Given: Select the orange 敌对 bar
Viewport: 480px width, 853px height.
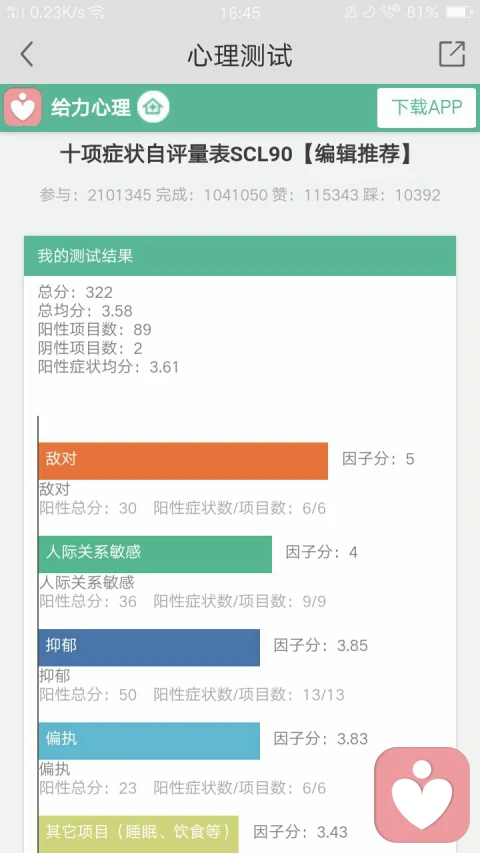Looking at the screenshot, I should pyautogui.click(x=183, y=461).
